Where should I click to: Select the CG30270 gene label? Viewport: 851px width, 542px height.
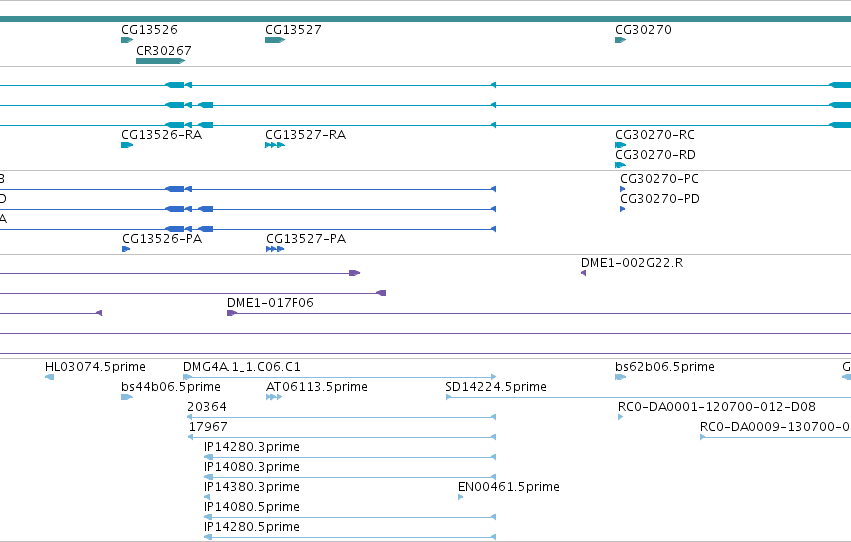pyautogui.click(x=643, y=29)
